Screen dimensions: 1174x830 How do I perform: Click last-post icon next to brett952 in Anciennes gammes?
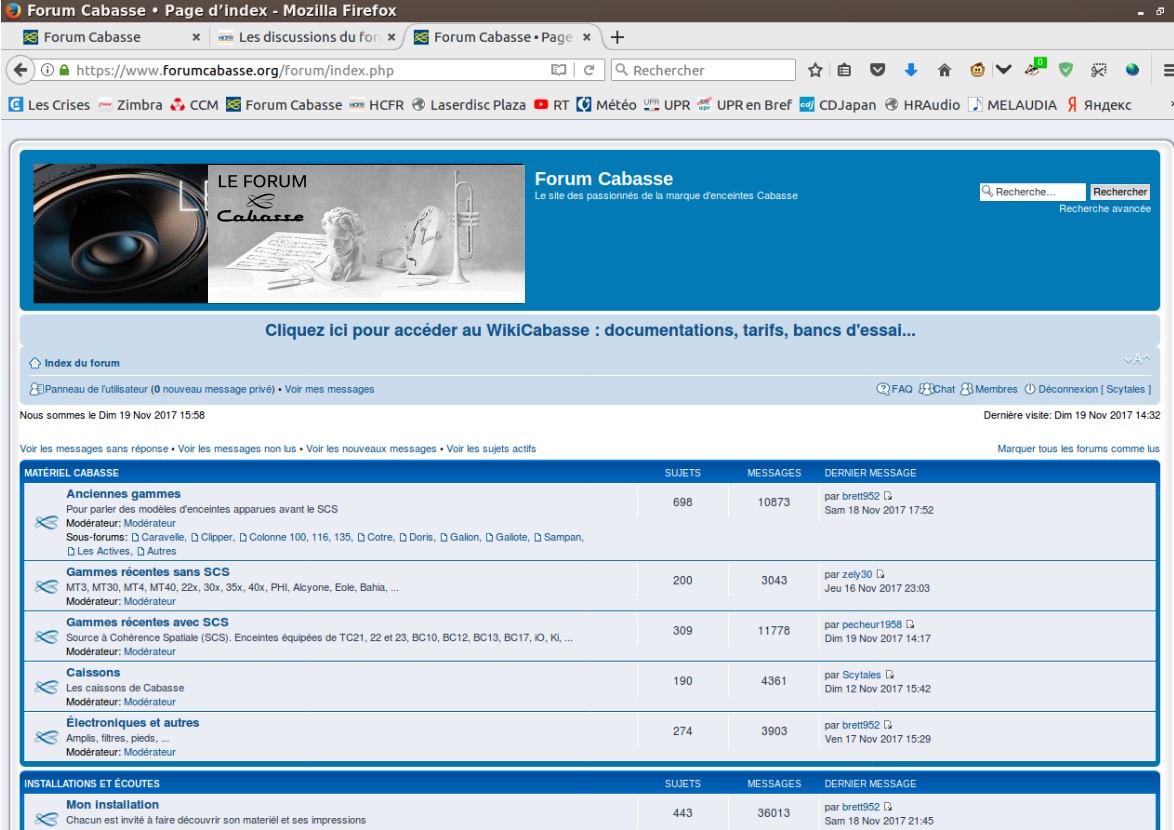[888, 496]
